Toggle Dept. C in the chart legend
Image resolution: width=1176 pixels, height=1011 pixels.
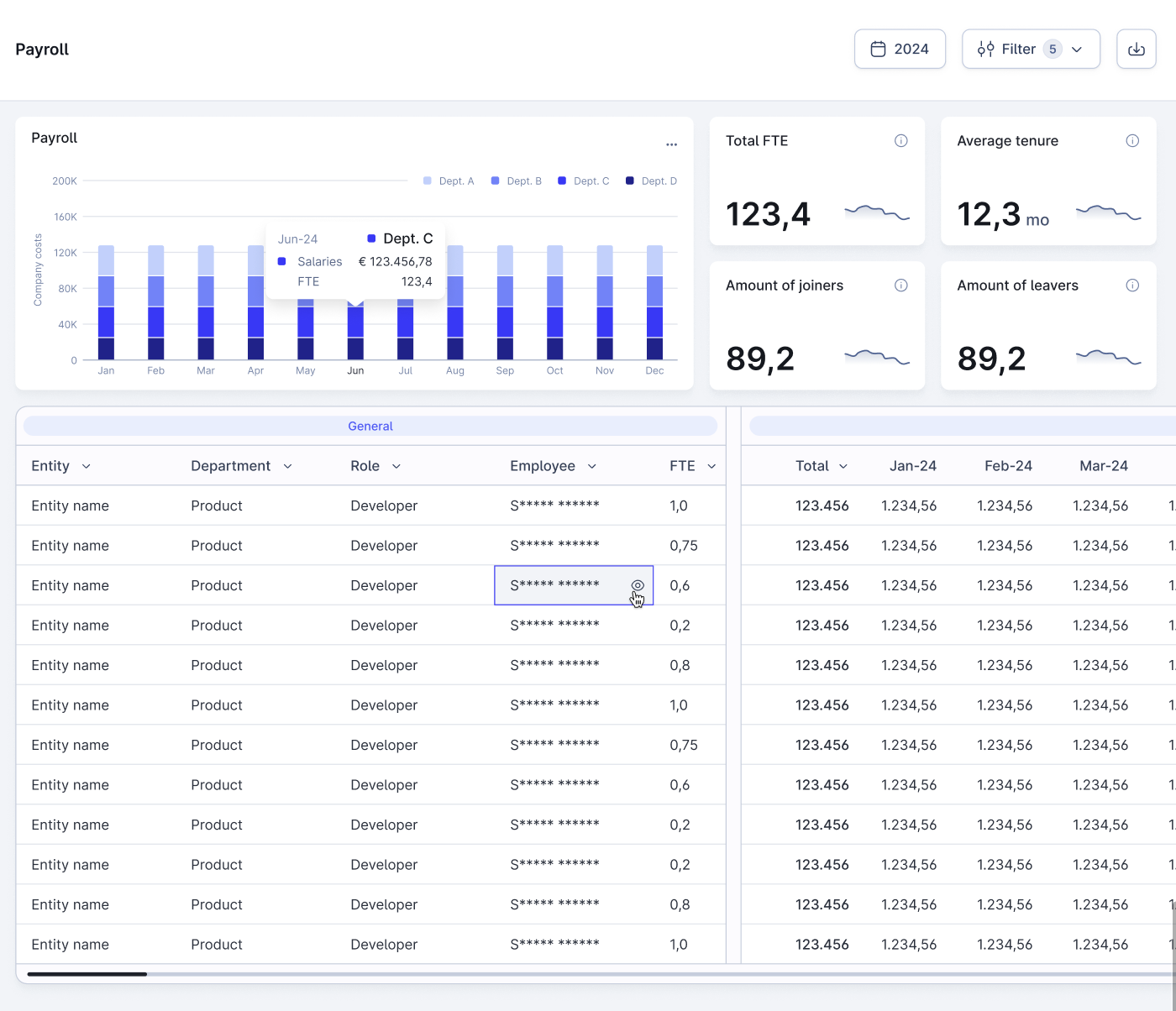(x=584, y=181)
